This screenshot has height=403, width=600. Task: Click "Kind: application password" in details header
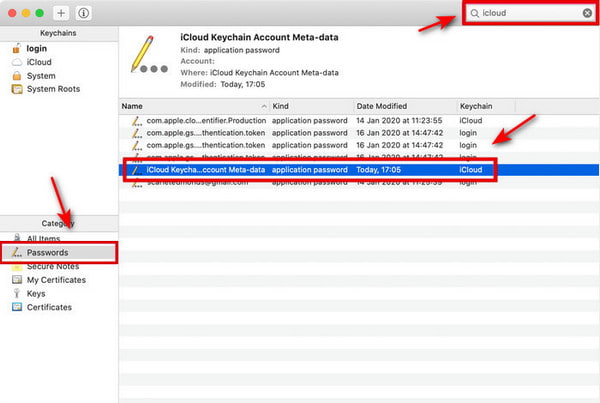pos(230,50)
